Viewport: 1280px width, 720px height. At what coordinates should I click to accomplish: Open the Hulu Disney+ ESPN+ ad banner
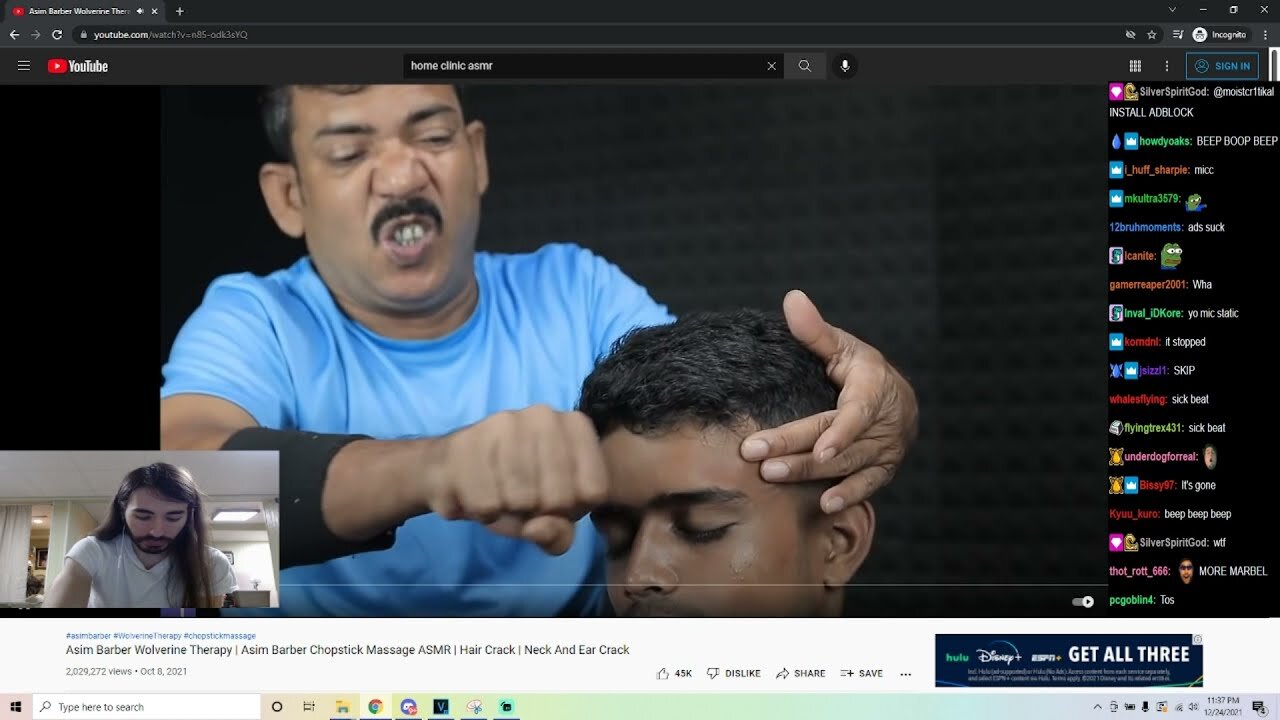1068,660
